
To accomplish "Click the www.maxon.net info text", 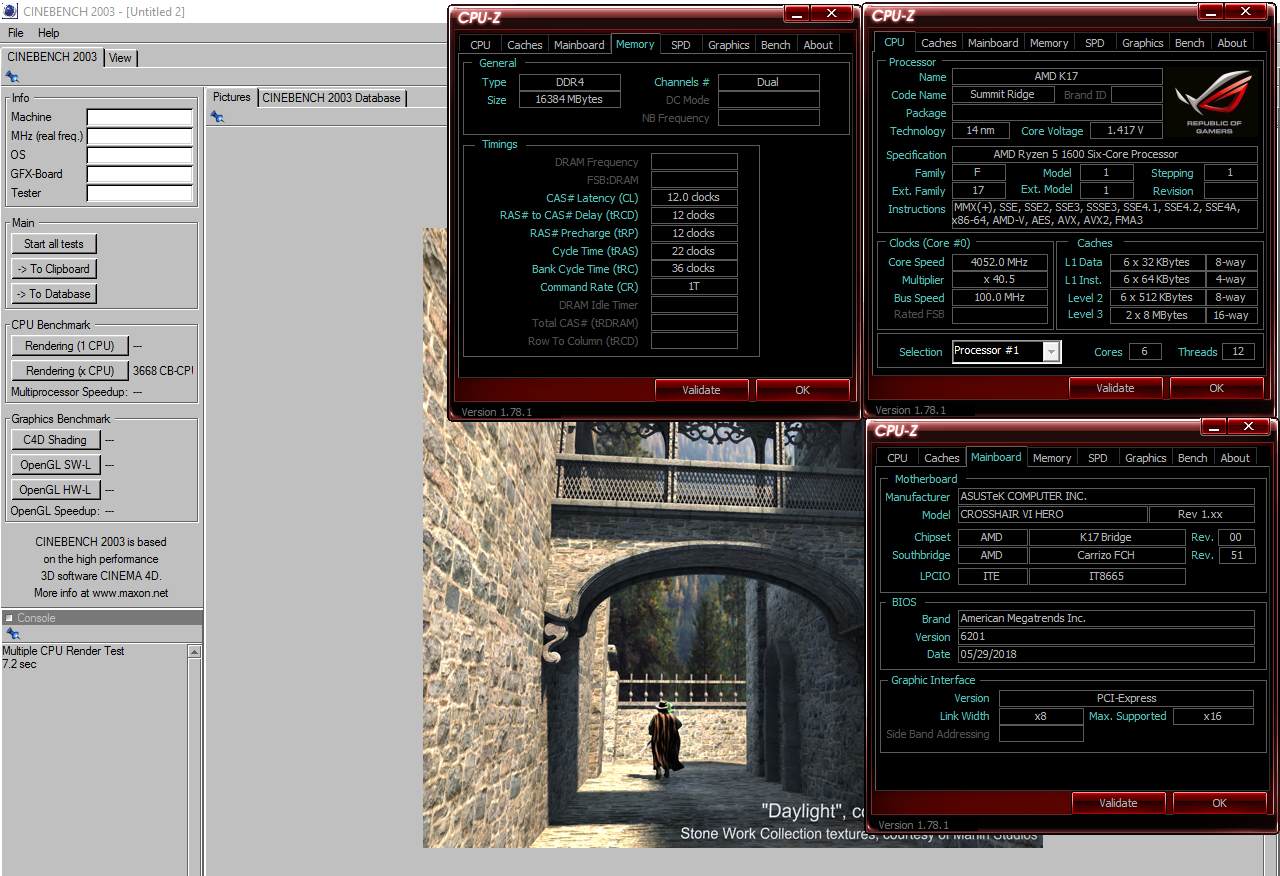I will click(x=130, y=594).
